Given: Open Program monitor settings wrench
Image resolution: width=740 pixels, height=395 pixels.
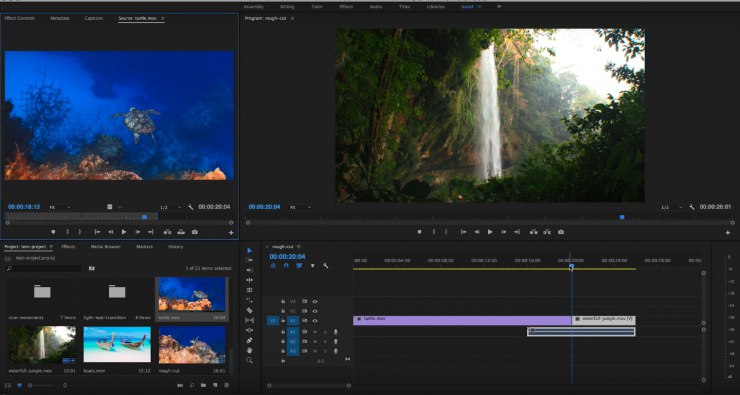Looking at the screenshot, I should click(x=691, y=207).
